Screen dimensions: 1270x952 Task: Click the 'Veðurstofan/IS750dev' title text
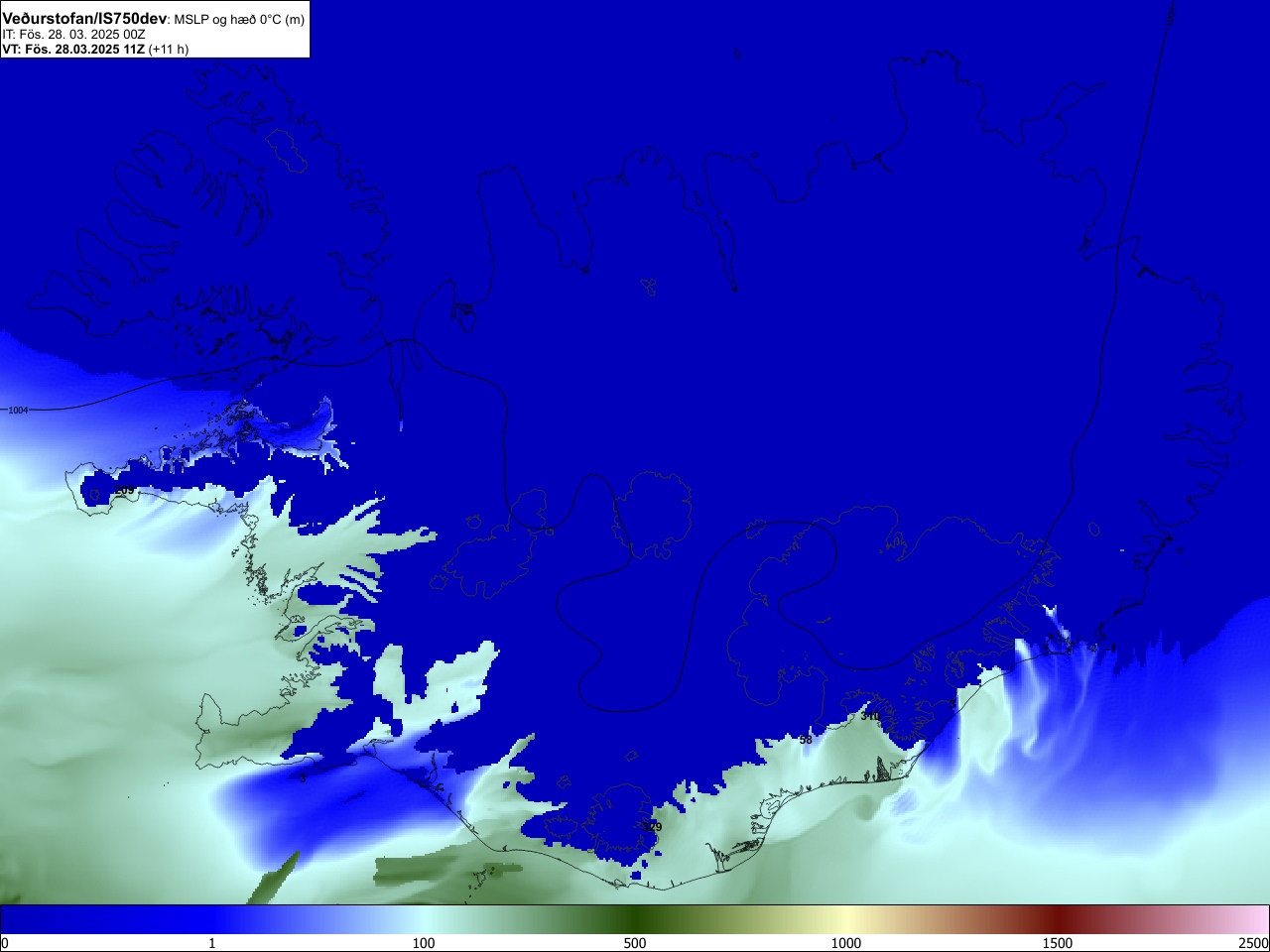(x=84, y=19)
